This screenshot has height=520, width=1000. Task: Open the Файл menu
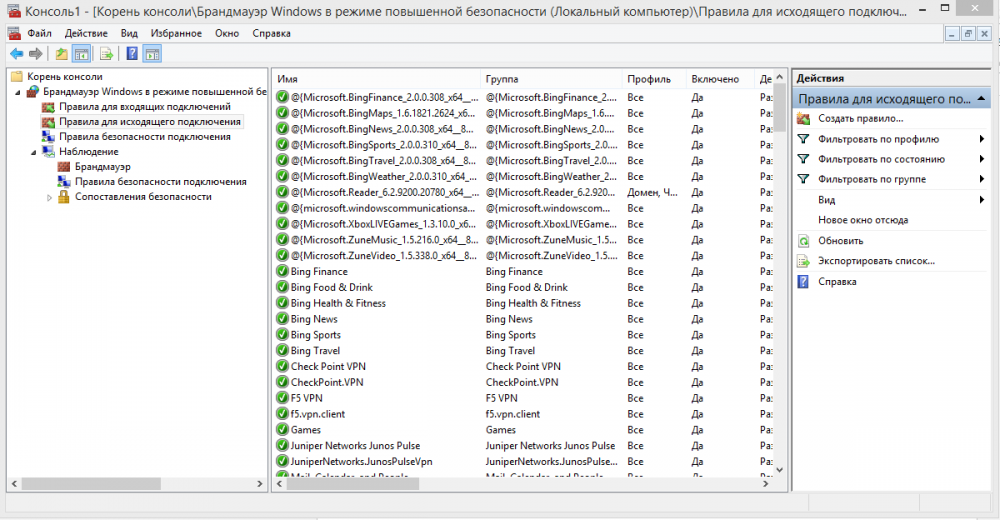pyautogui.click(x=39, y=33)
